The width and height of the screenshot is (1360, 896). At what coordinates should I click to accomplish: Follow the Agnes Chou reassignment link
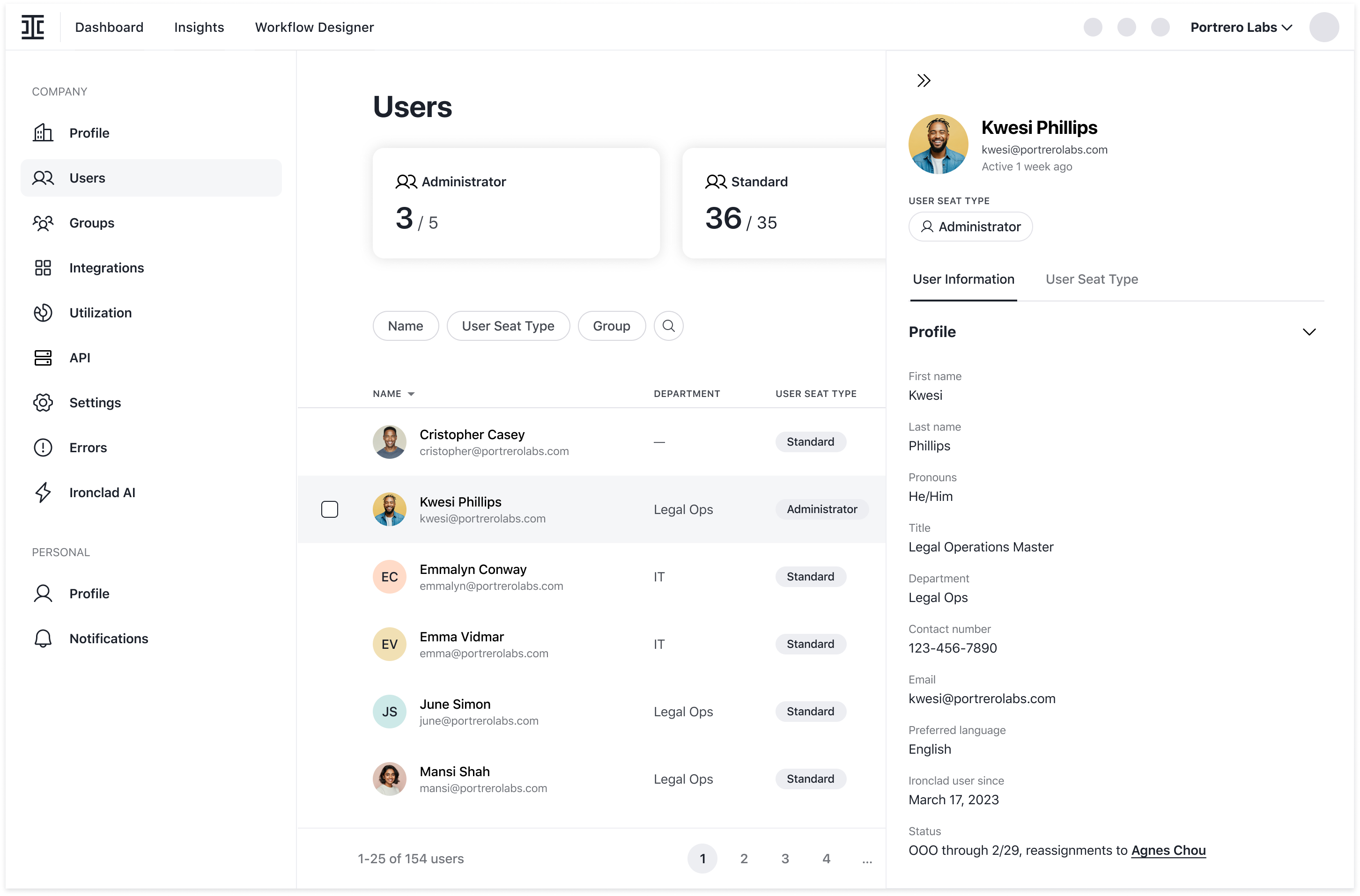[1168, 850]
